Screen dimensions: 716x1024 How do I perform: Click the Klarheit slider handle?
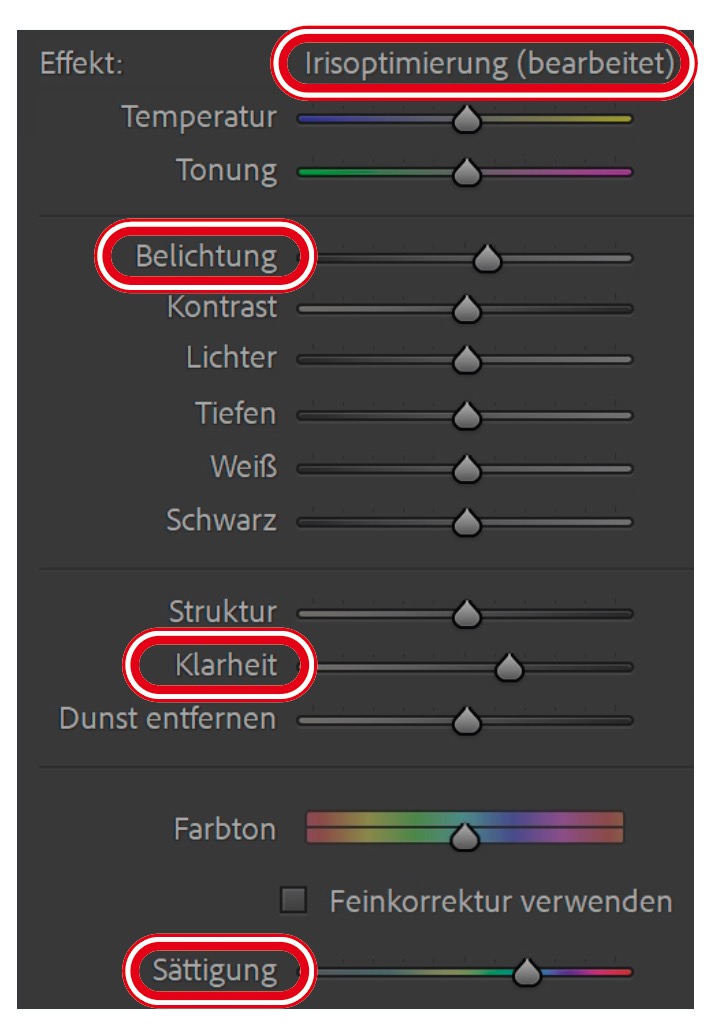point(509,668)
